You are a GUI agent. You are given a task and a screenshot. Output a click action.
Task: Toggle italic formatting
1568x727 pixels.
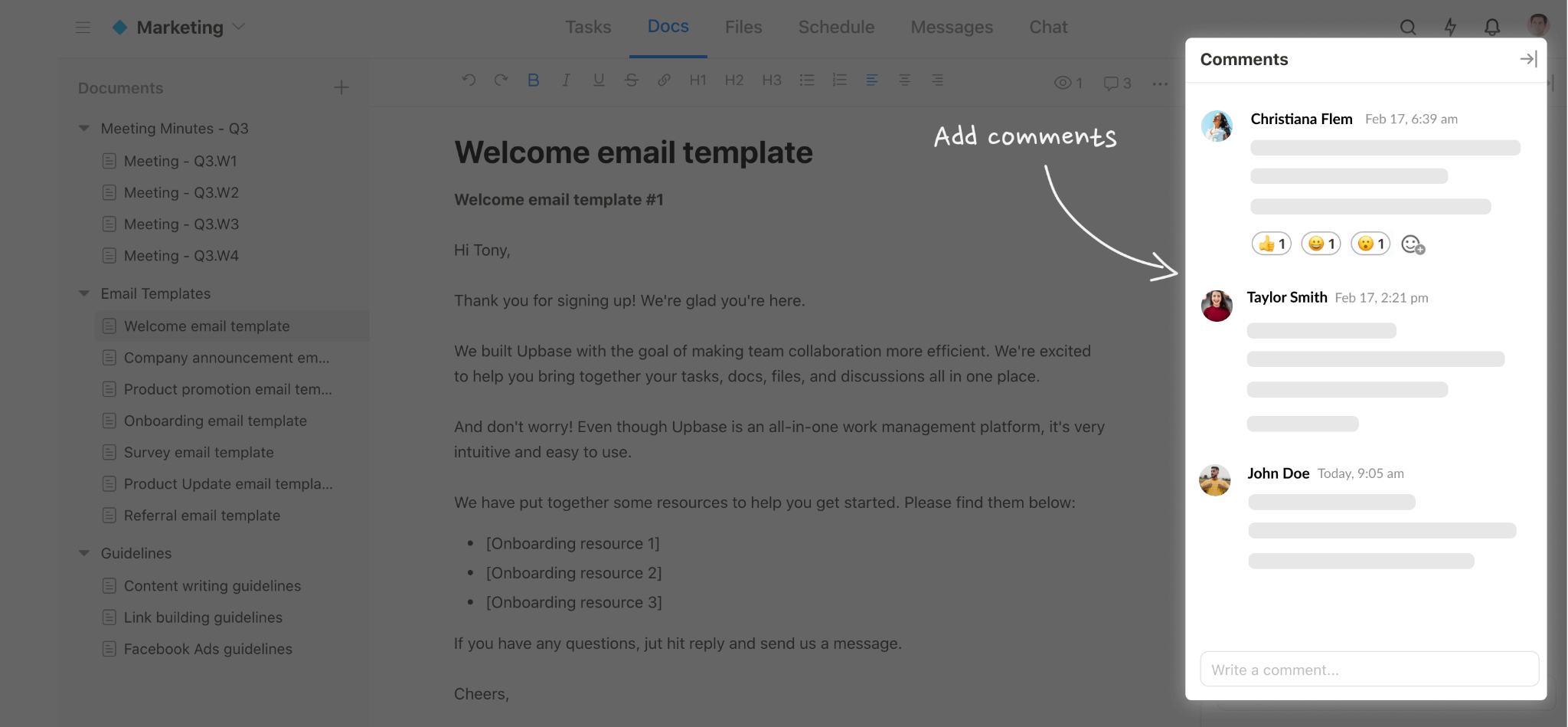pyautogui.click(x=566, y=80)
